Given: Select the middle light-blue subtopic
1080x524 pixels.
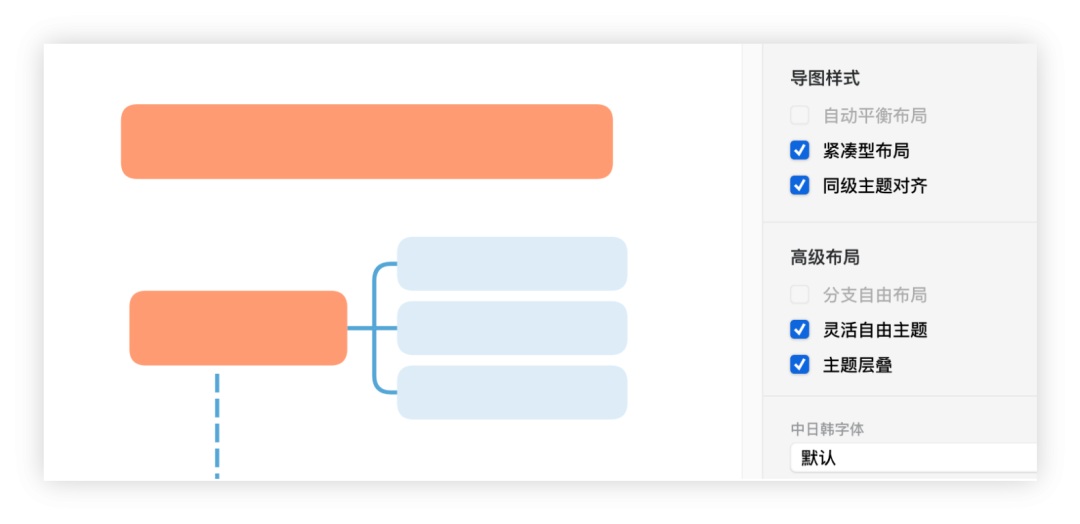Looking at the screenshot, I should 512,328.
